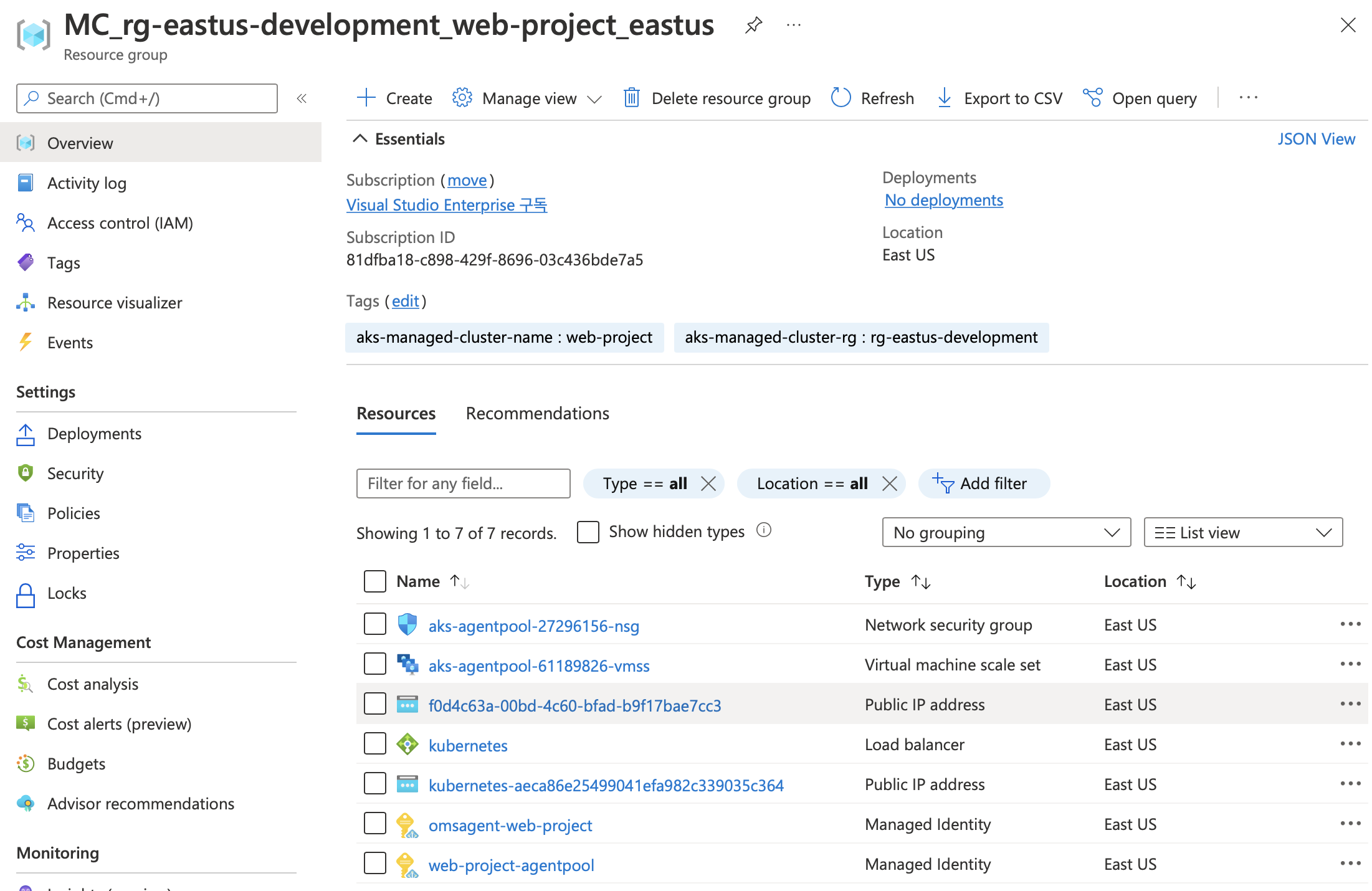Click the Open query icon
The image size is (1372, 891).
point(1092,98)
